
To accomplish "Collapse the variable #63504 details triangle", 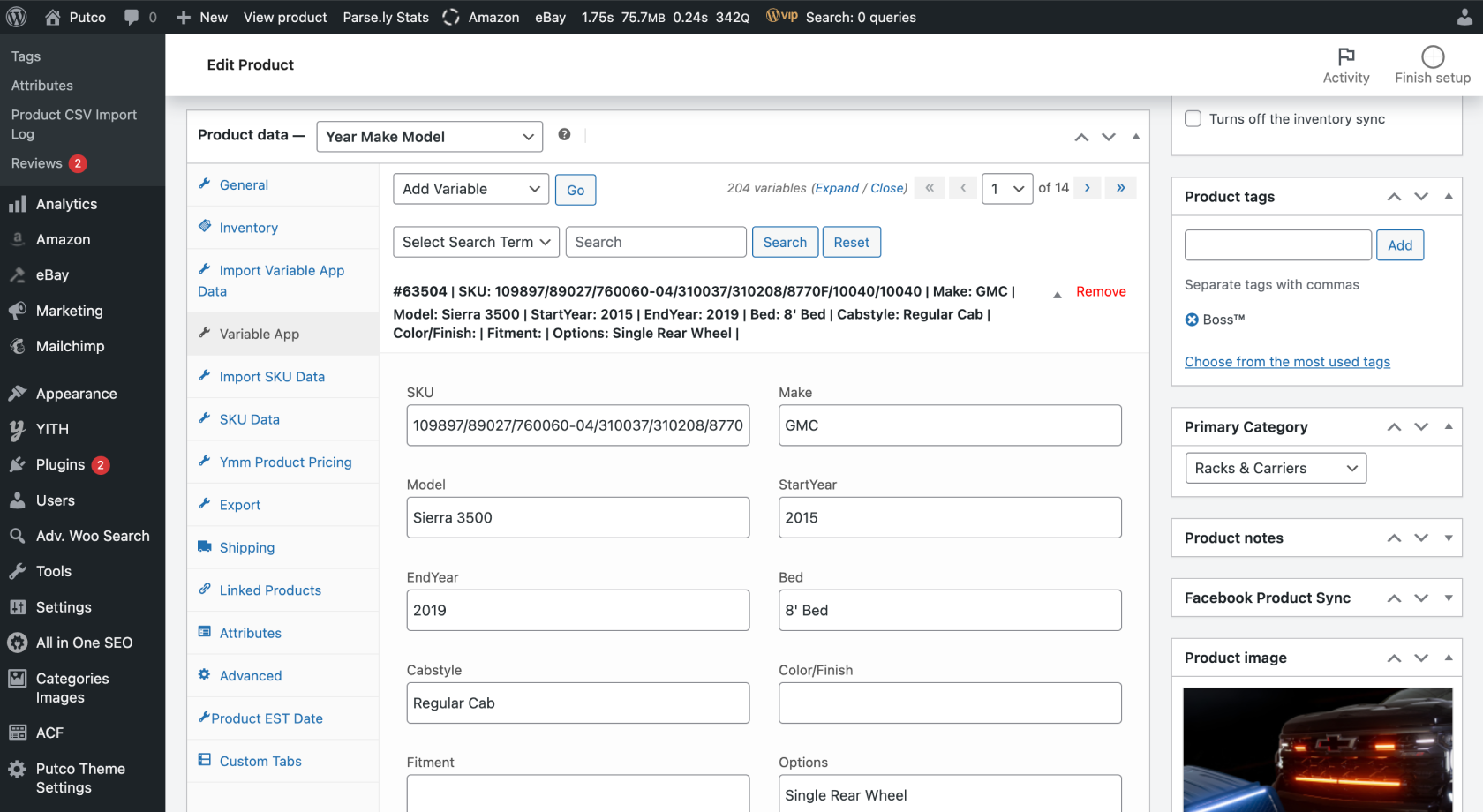I will click(1057, 295).
